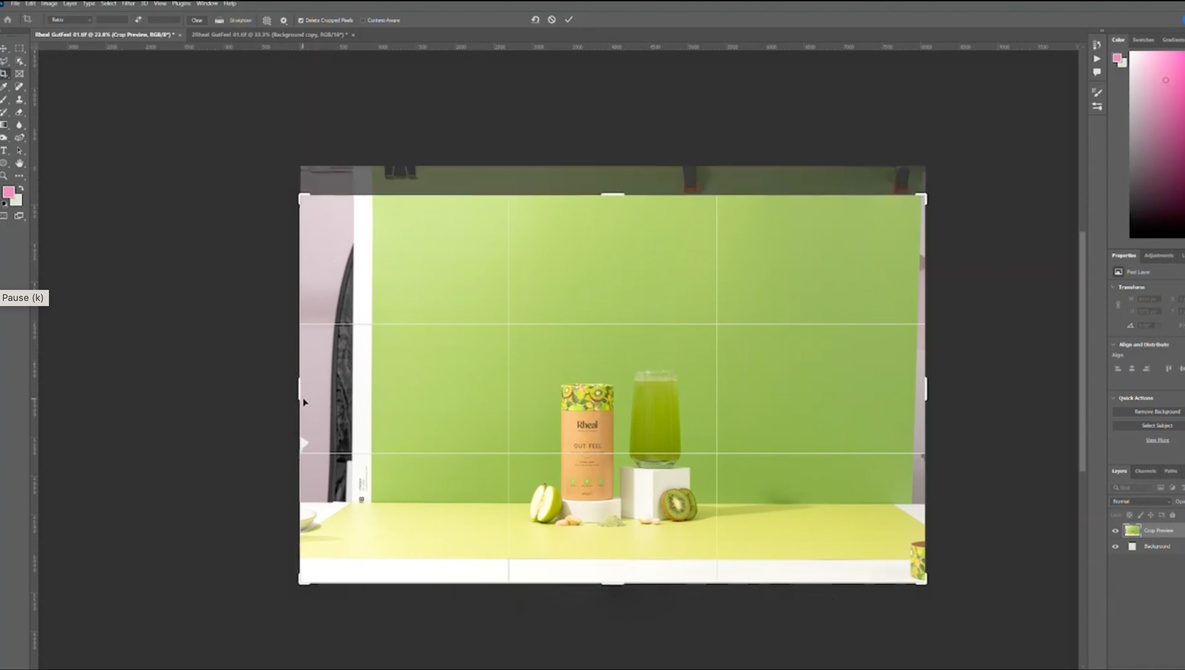Select the Zoom tool
This screenshot has width=1185, height=670.
click(4, 176)
